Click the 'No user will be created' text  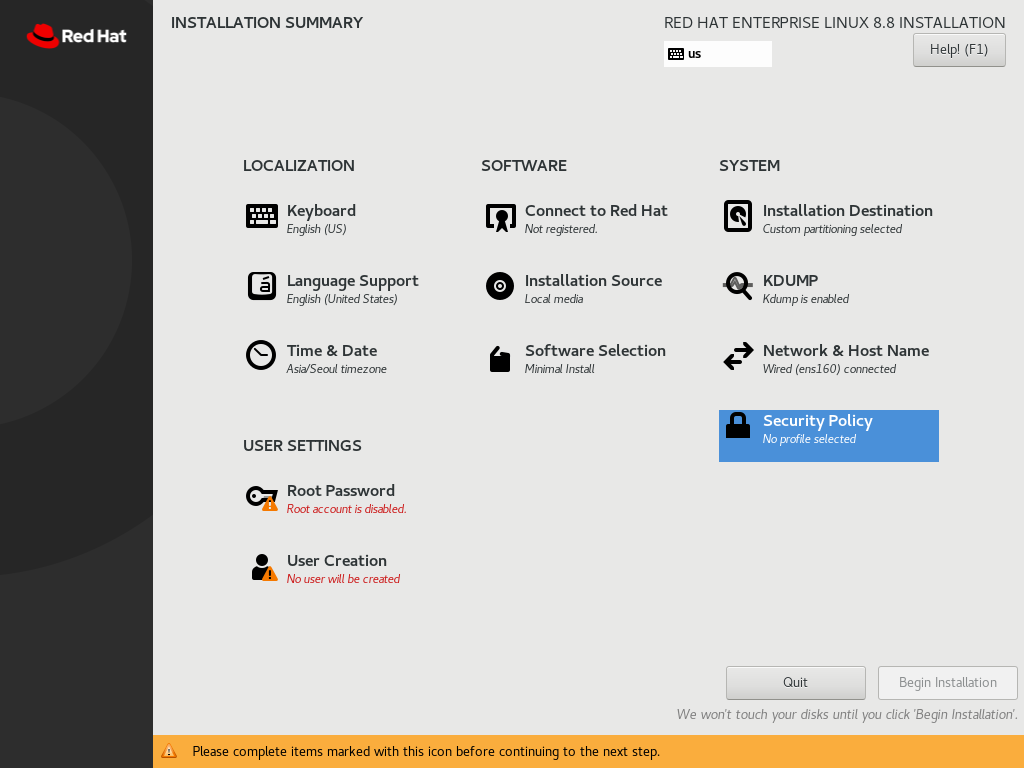coord(344,579)
